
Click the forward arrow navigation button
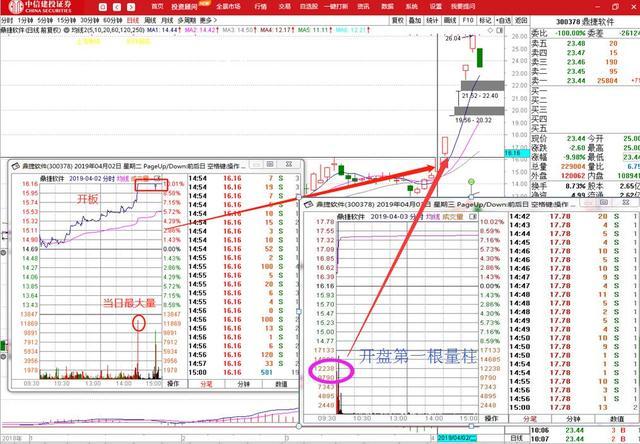(131, 7)
